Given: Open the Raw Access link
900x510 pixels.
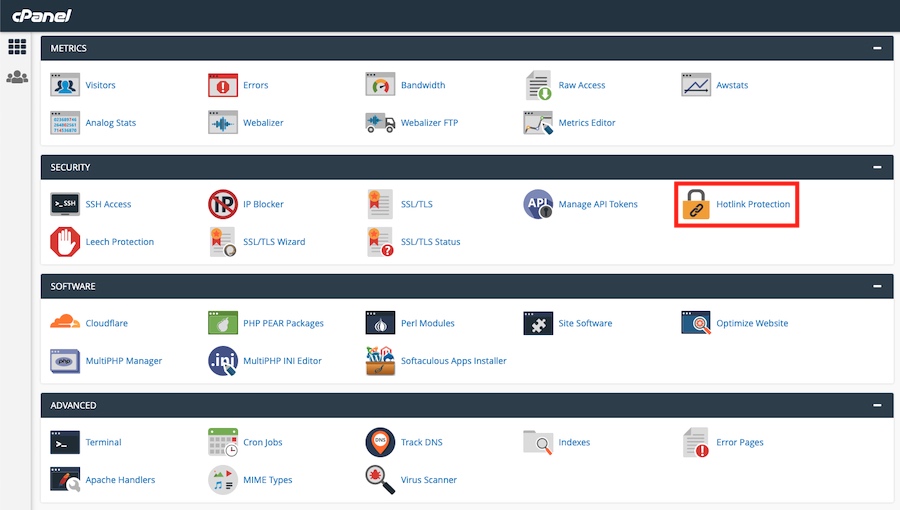Looking at the screenshot, I should click(582, 85).
